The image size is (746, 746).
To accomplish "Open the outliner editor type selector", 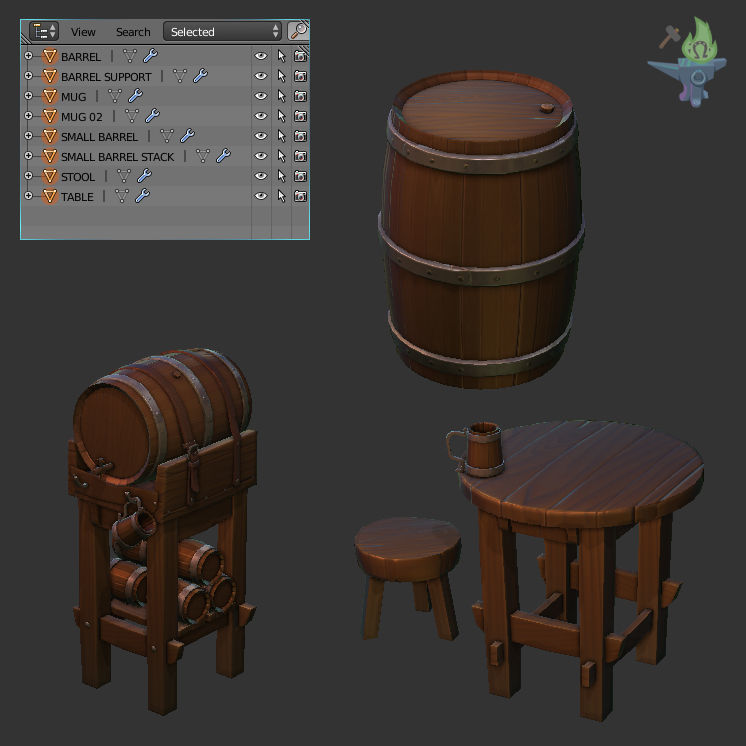I will [44, 32].
